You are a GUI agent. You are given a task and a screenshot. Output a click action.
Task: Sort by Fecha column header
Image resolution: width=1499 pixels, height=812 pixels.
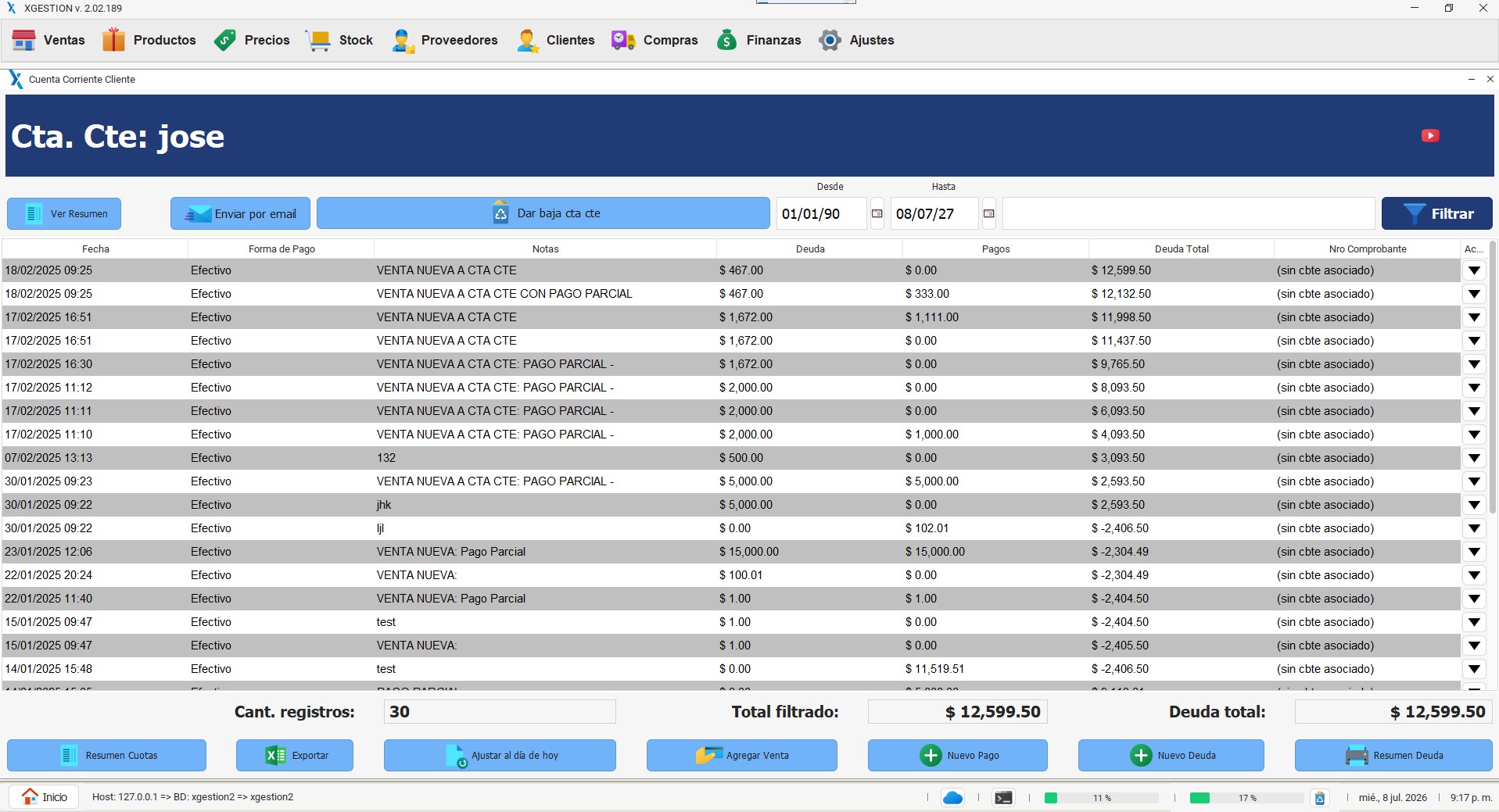pos(95,249)
